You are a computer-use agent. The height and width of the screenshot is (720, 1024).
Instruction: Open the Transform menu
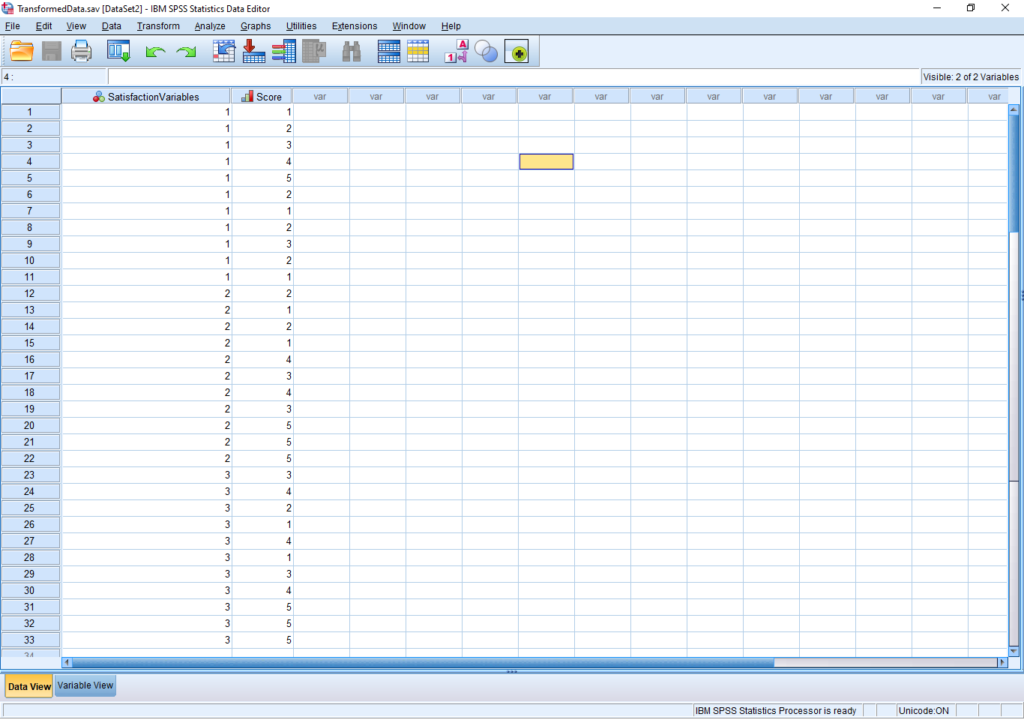click(x=158, y=26)
